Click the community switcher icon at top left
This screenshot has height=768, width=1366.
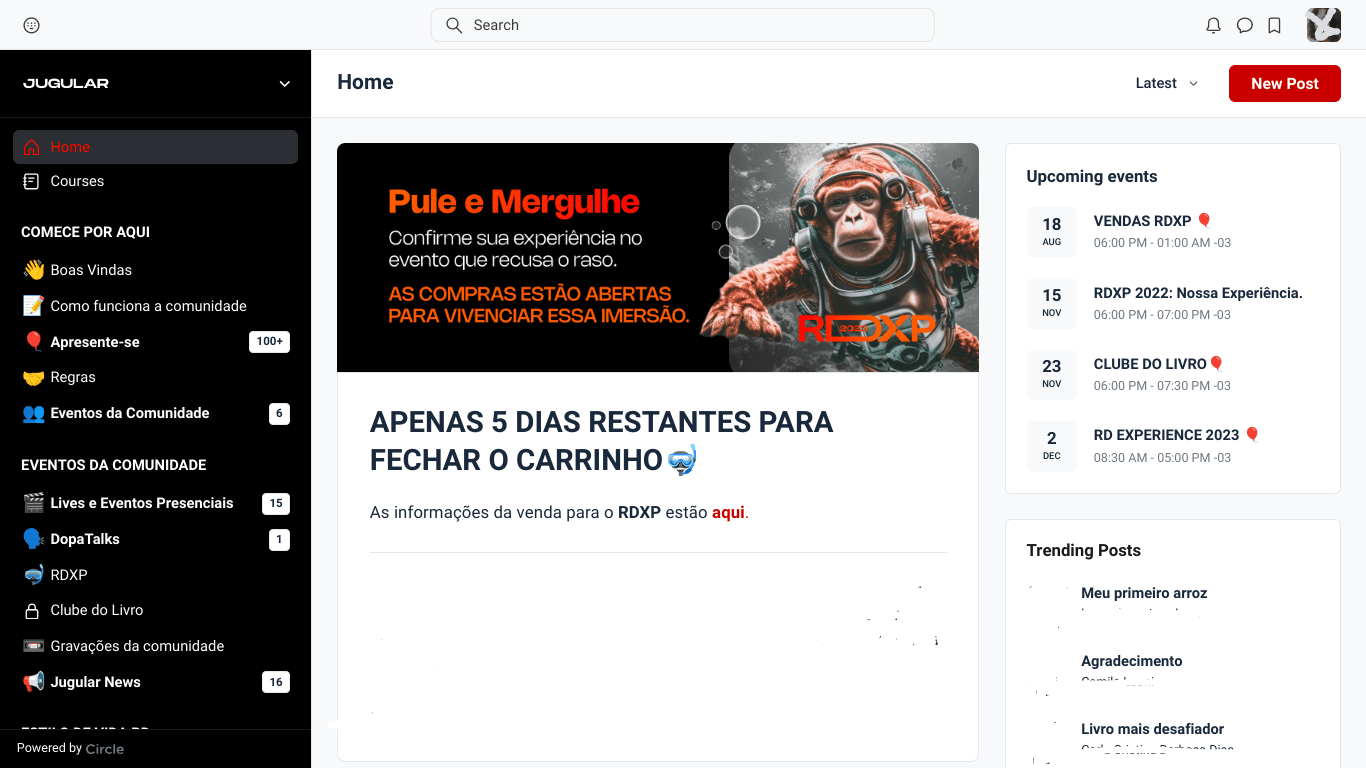[x=31, y=25]
